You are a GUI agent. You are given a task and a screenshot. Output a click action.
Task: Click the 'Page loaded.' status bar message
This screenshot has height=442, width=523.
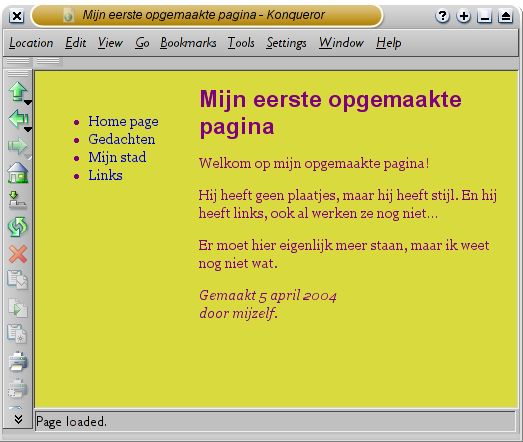pos(71,422)
